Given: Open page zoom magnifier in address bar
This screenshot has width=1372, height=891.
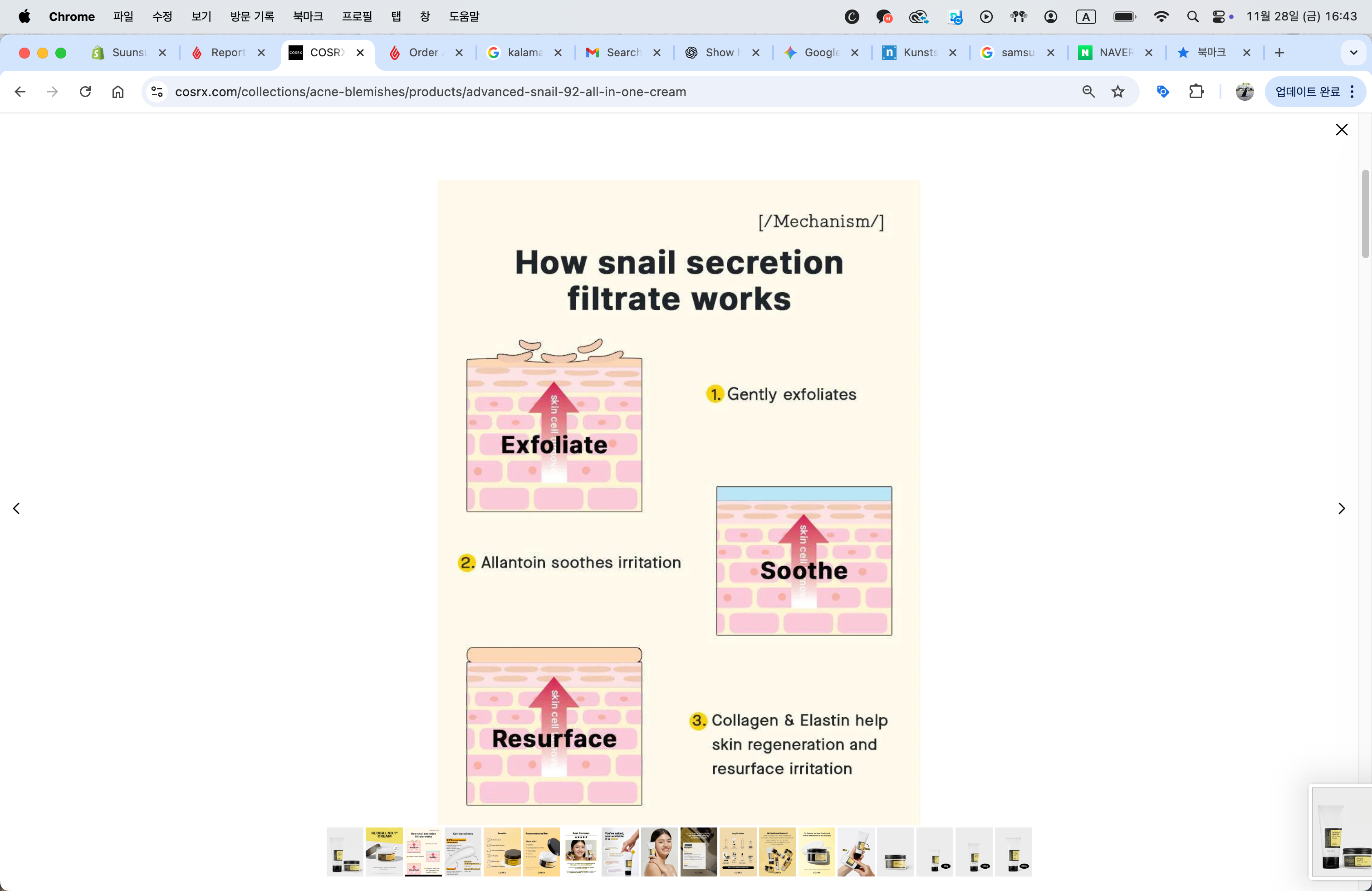Looking at the screenshot, I should click(x=1088, y=92).
